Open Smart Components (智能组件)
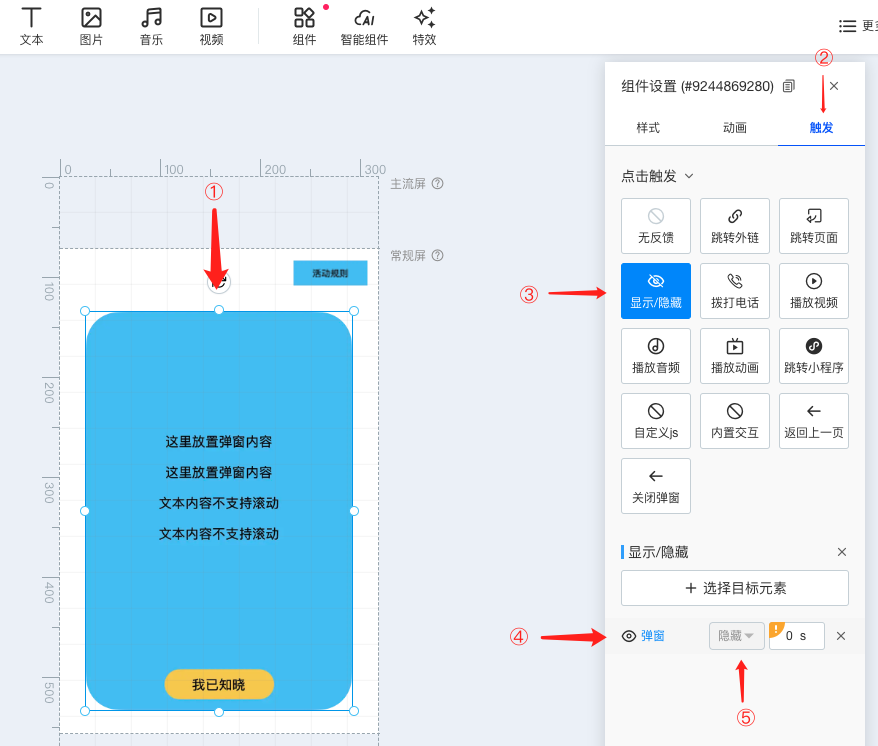 (364, 26)
